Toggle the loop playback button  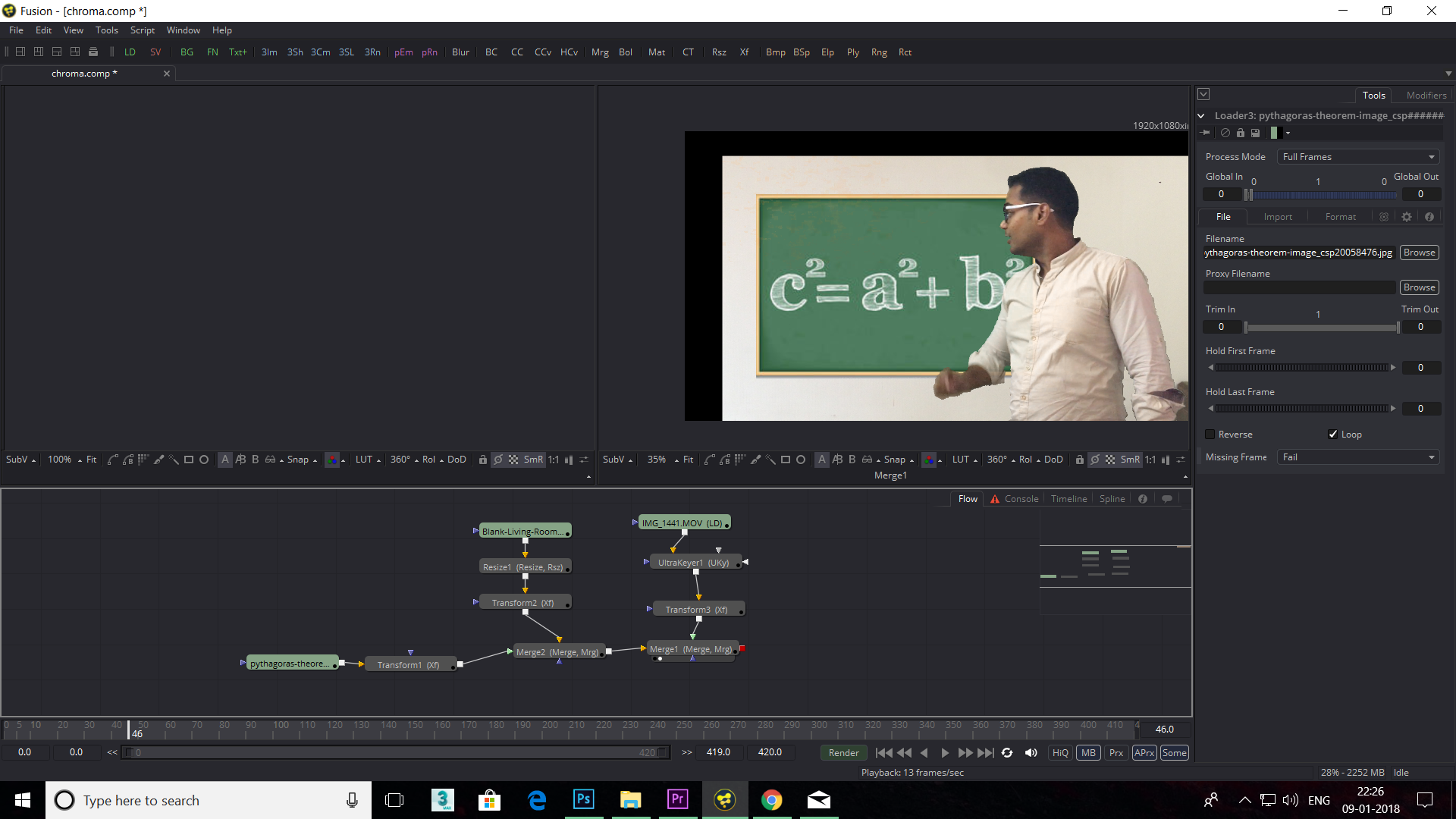1007,753
